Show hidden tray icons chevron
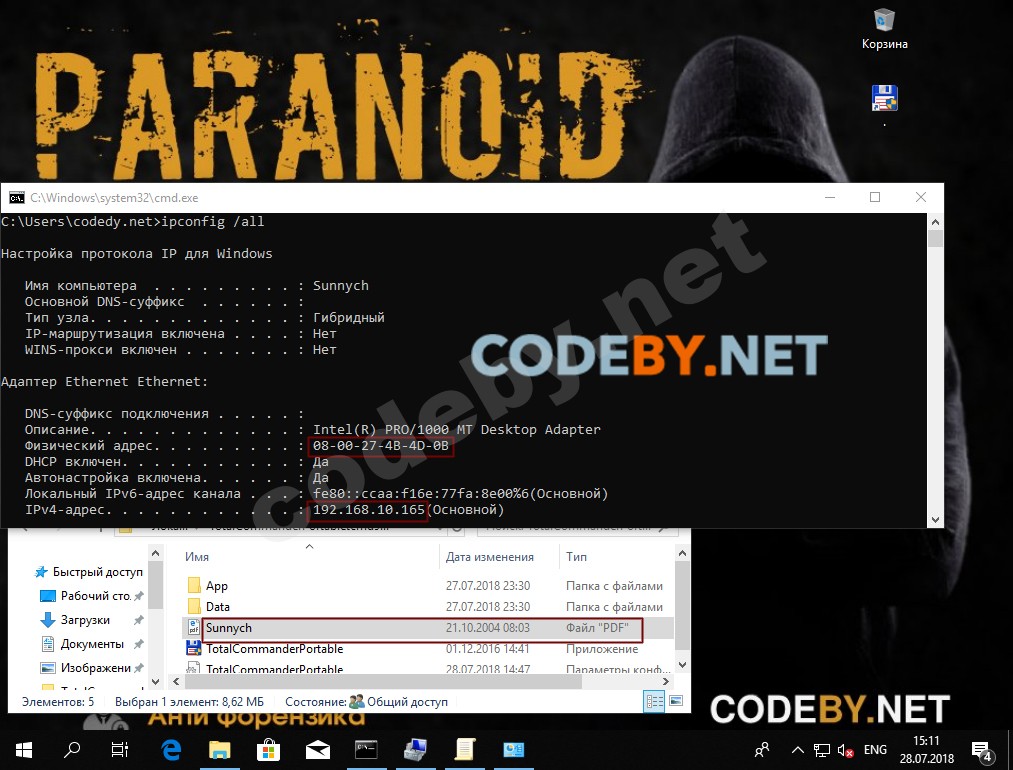This screenshot has height=770, width=1013. click(x=798, y=750)
